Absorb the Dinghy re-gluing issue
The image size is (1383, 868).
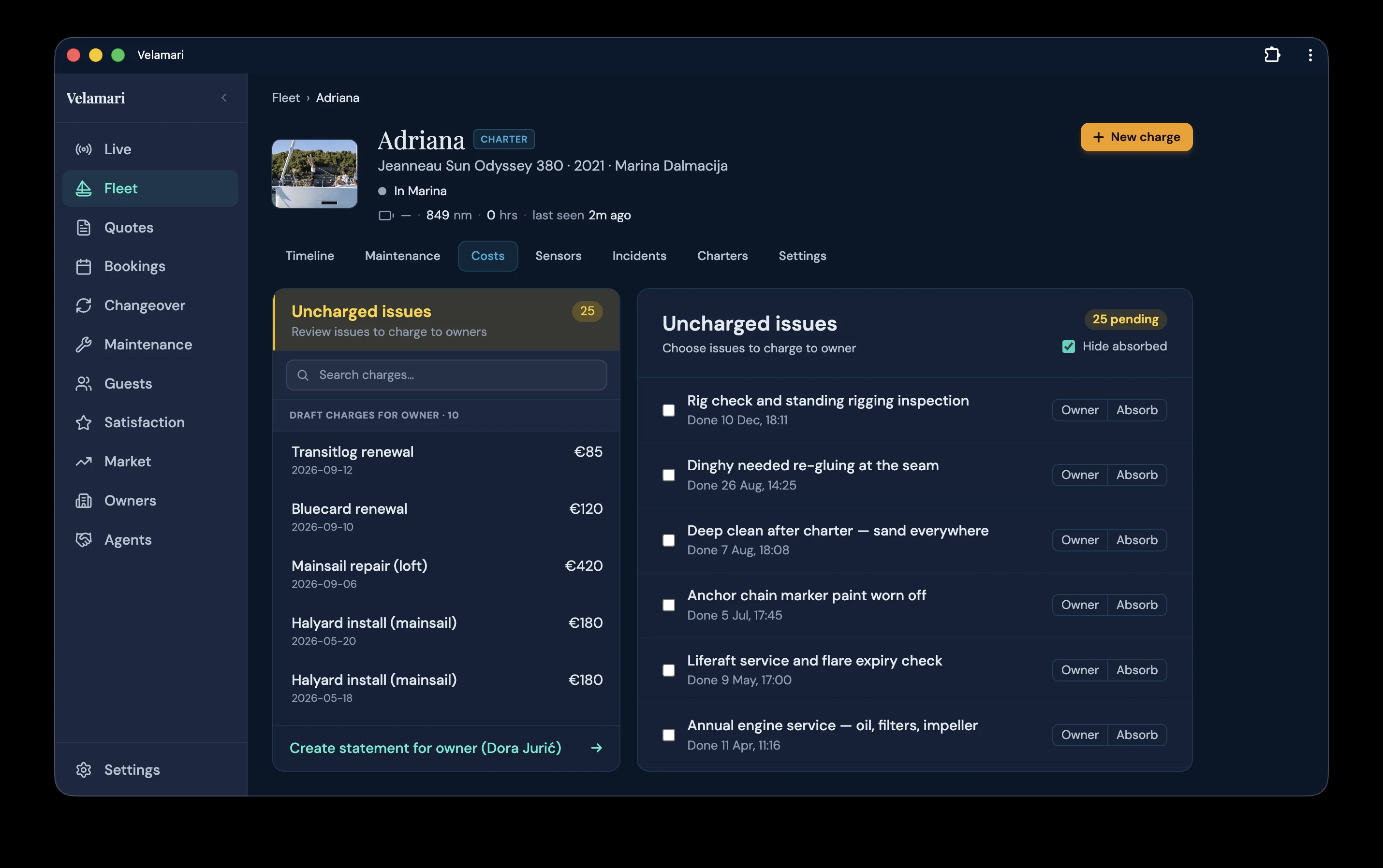1136,475
